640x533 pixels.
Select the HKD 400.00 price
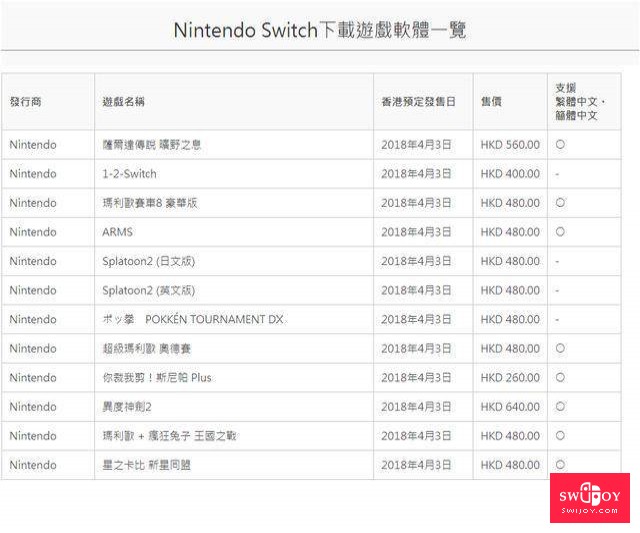[x=510, y=174]
